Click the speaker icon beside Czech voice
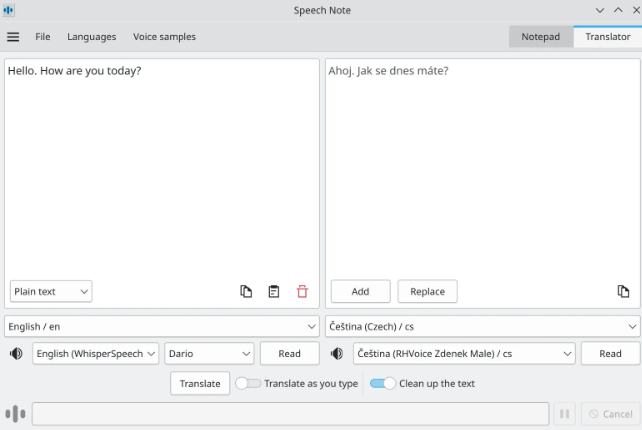 337,353
